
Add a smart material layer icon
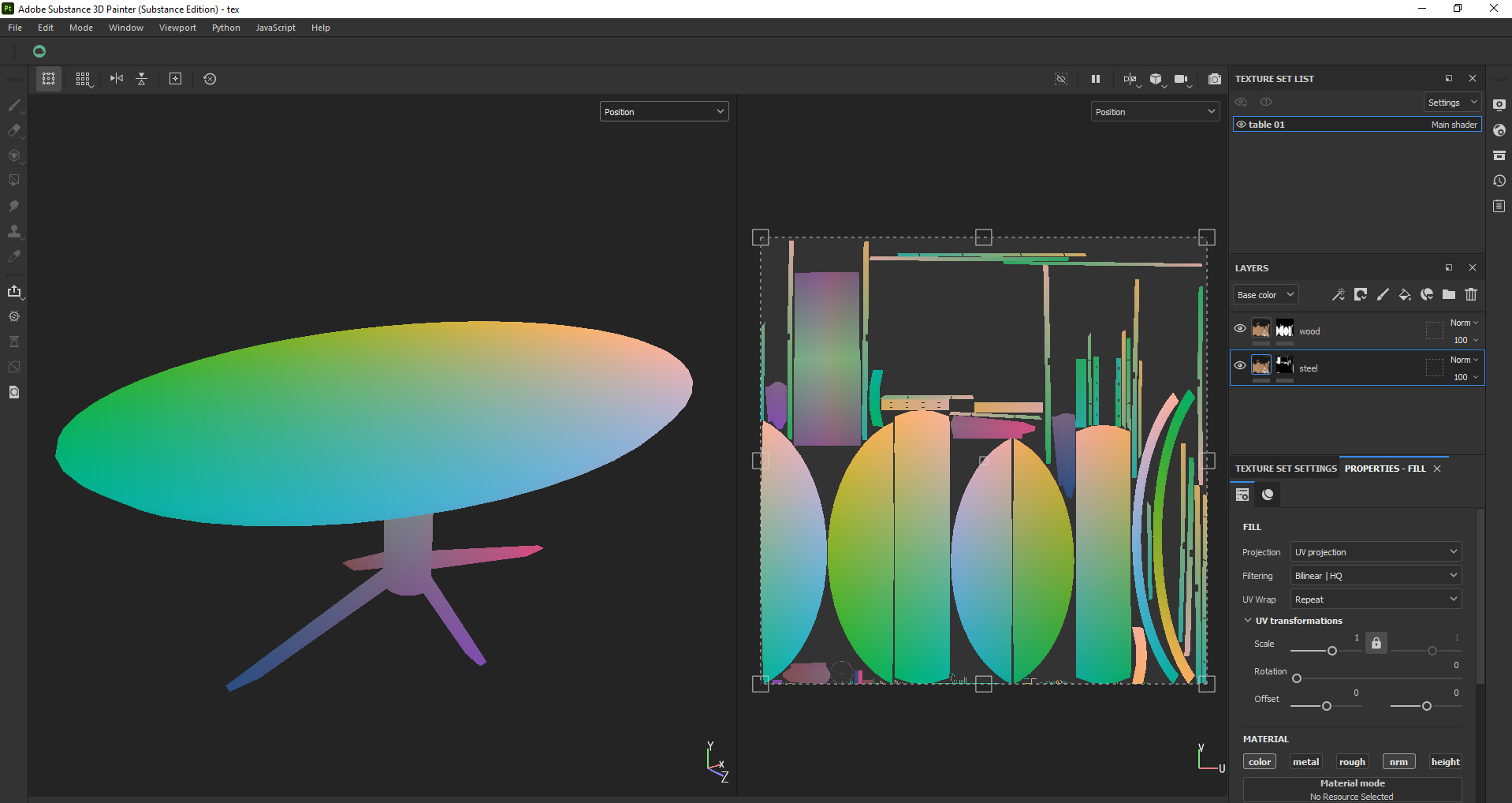(x=1427, y=294)
